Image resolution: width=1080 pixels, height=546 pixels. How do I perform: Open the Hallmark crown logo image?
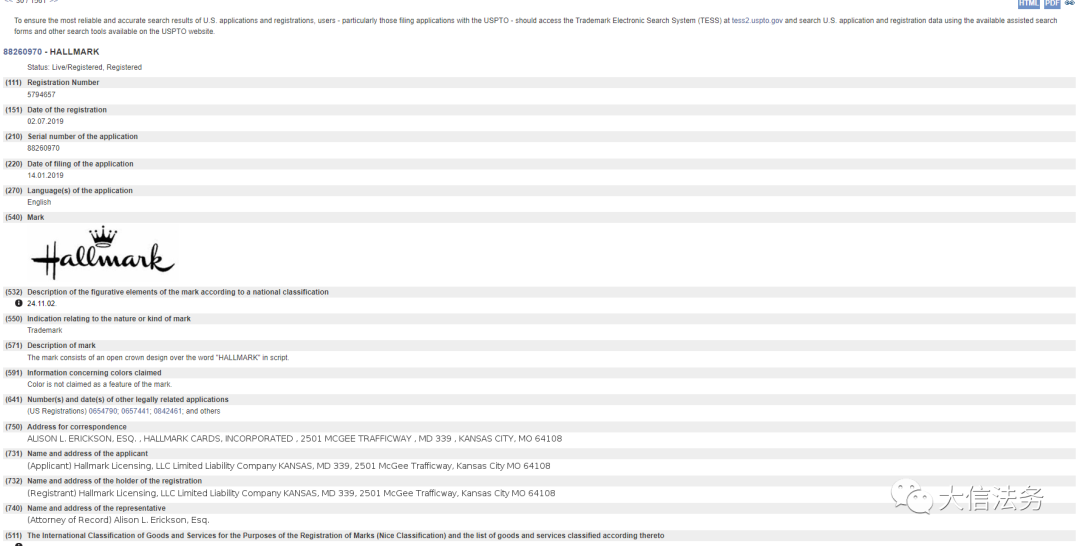(x=103, y=253)
